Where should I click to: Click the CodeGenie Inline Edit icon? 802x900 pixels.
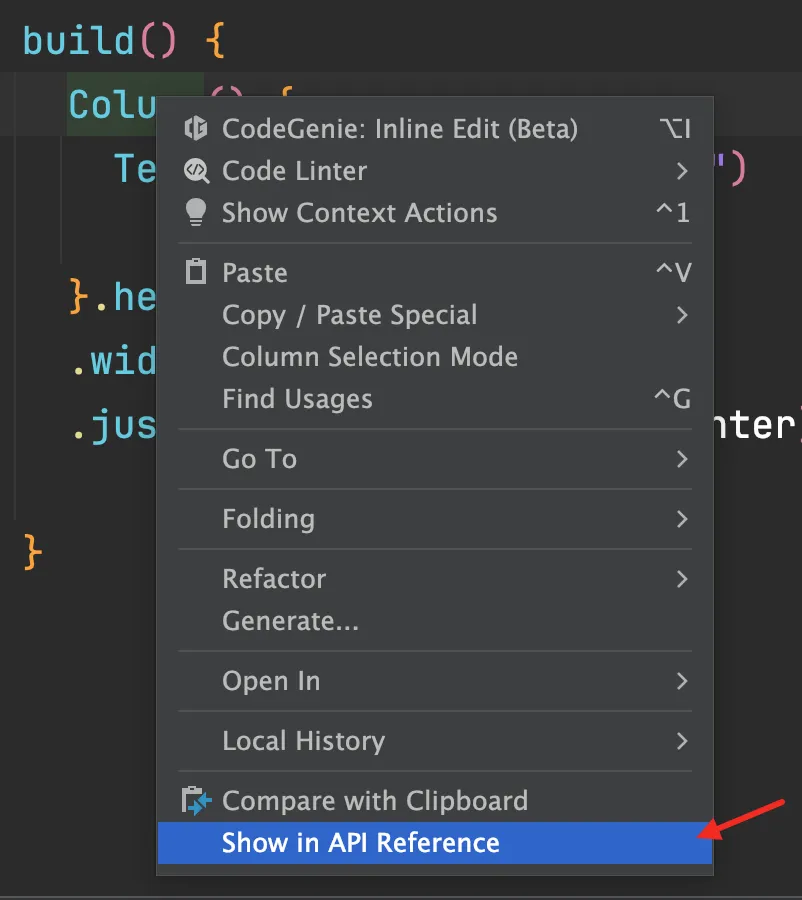(196, 128)
